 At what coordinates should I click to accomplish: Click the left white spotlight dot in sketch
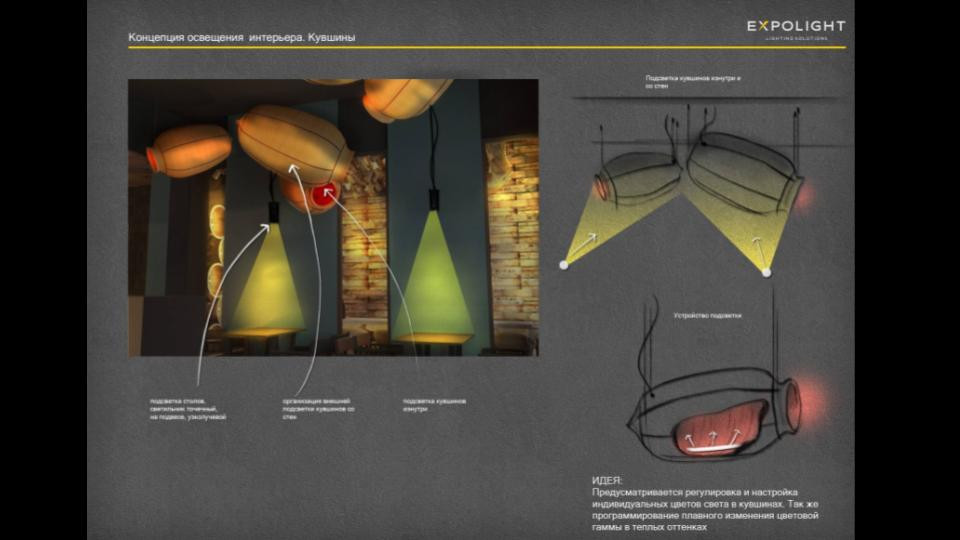[564, 265]
